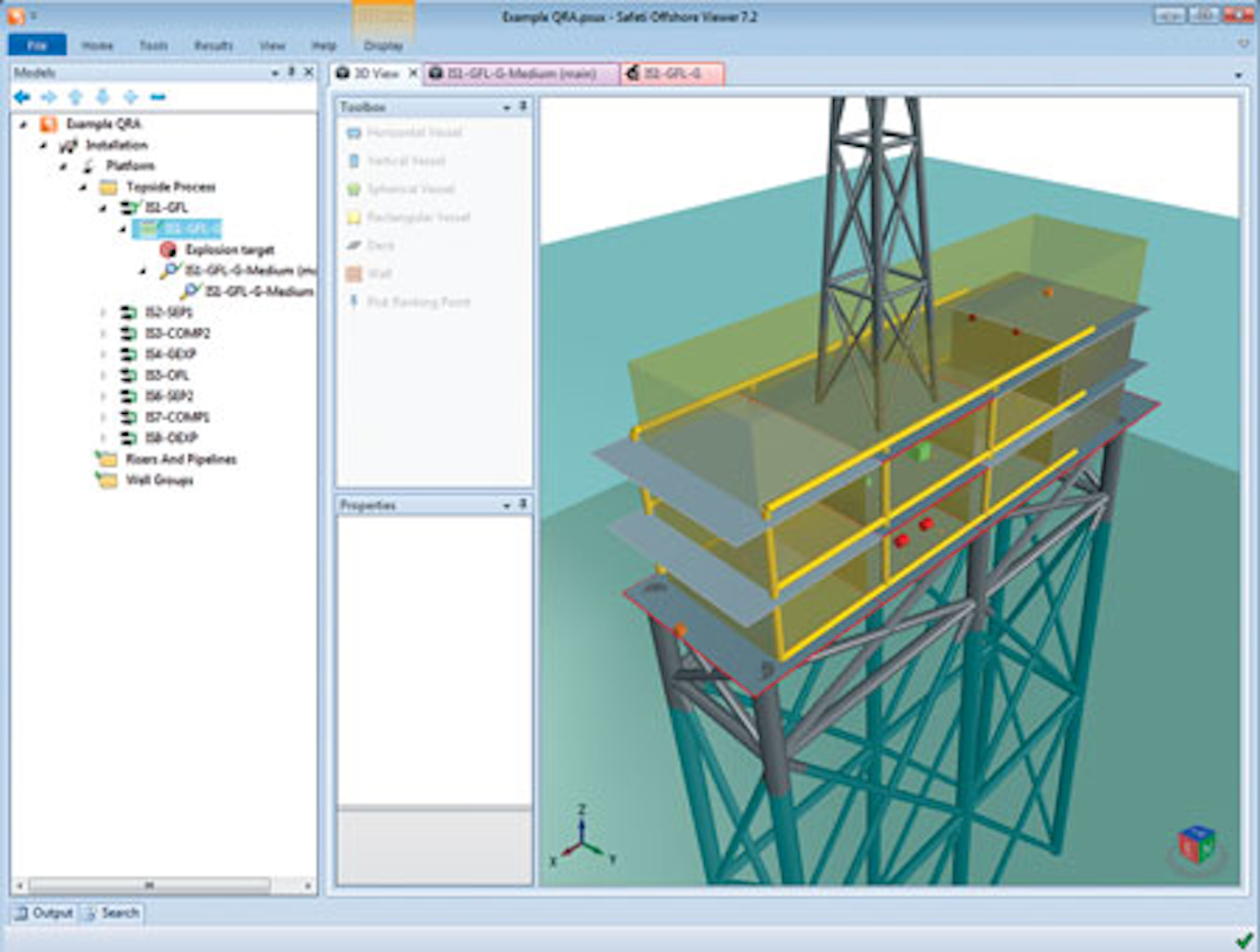This screenshot has height=952, width=1260.
Task: Select the IS1-GFL tree item
Action: pos(166,208)
